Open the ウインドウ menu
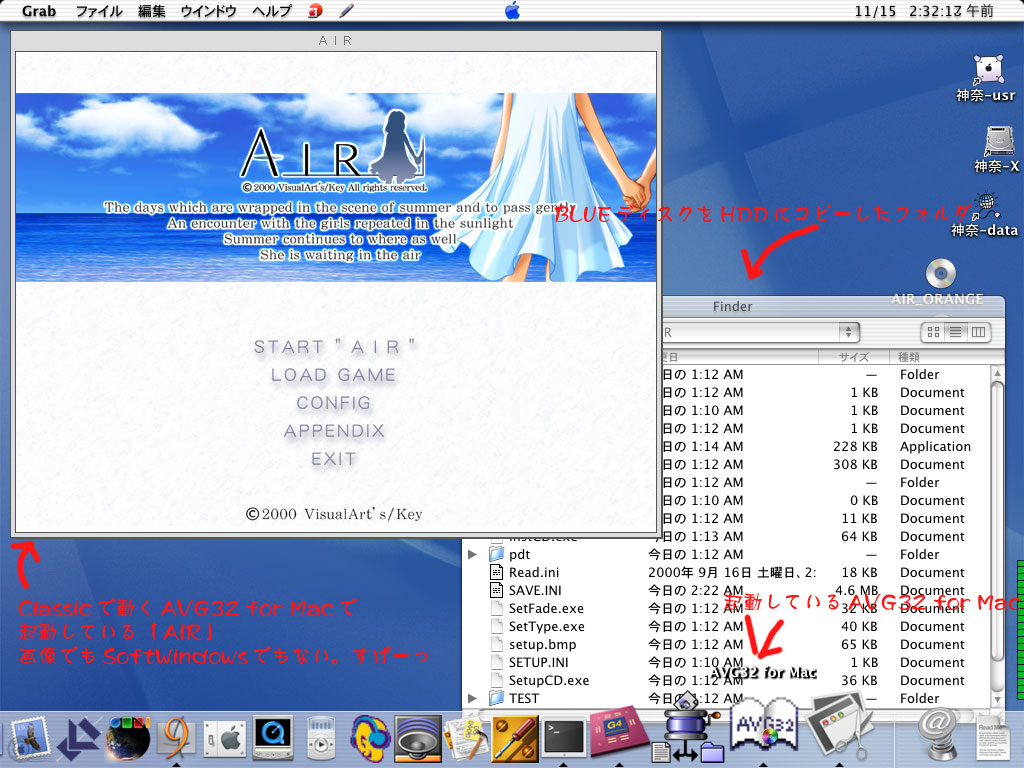This screenshot has height=768, width=1024. tap(208, 11)
